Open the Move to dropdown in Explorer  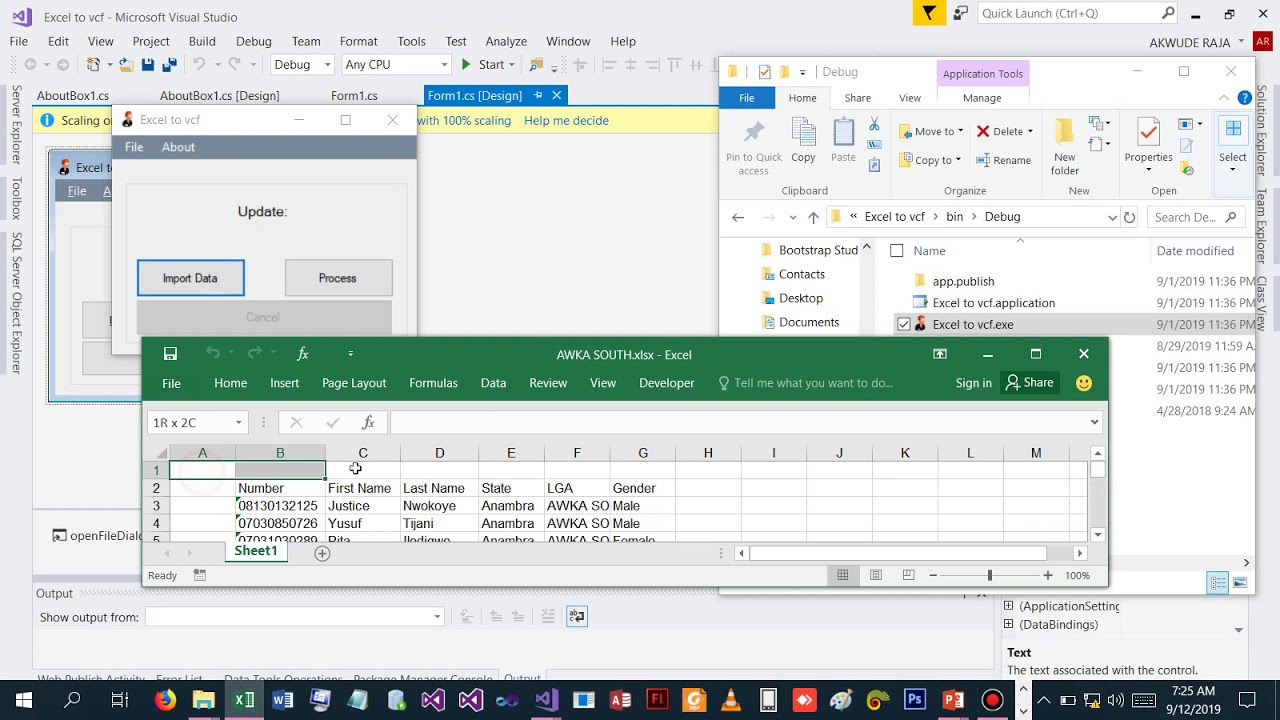pyautogui.click(x=931, y=131)
